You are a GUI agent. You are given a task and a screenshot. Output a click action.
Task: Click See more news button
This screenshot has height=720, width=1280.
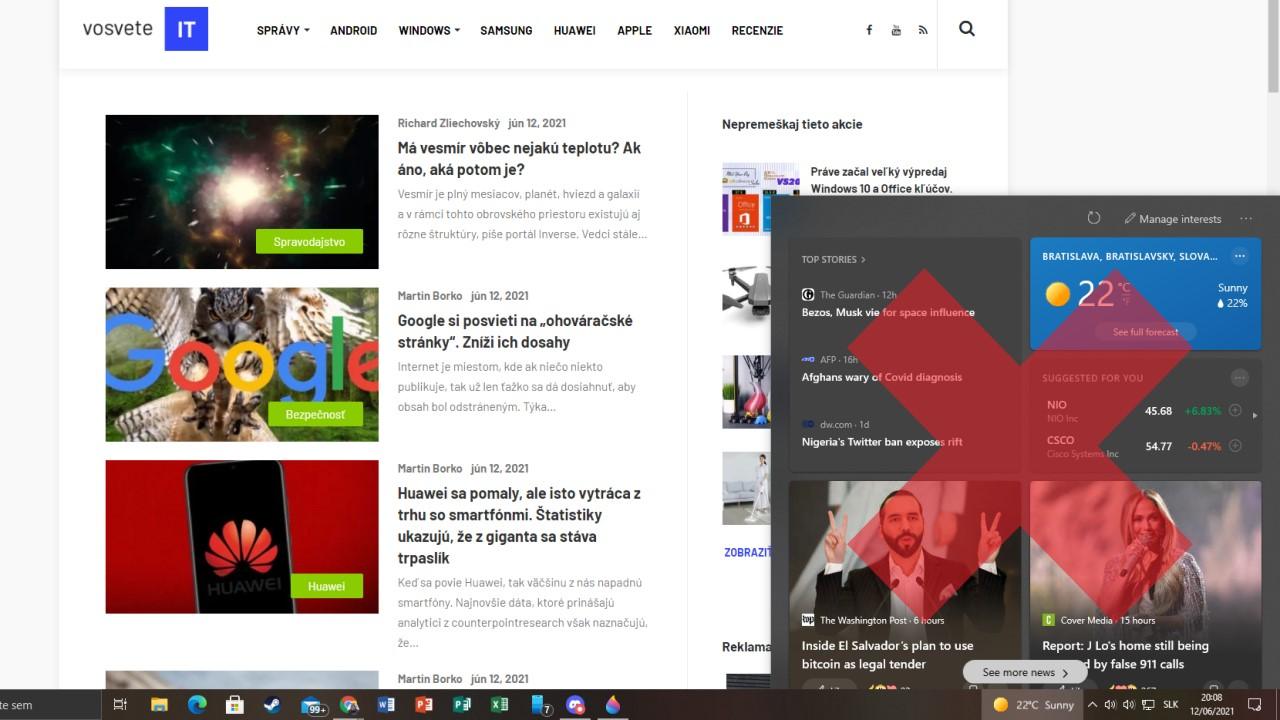1025,672
